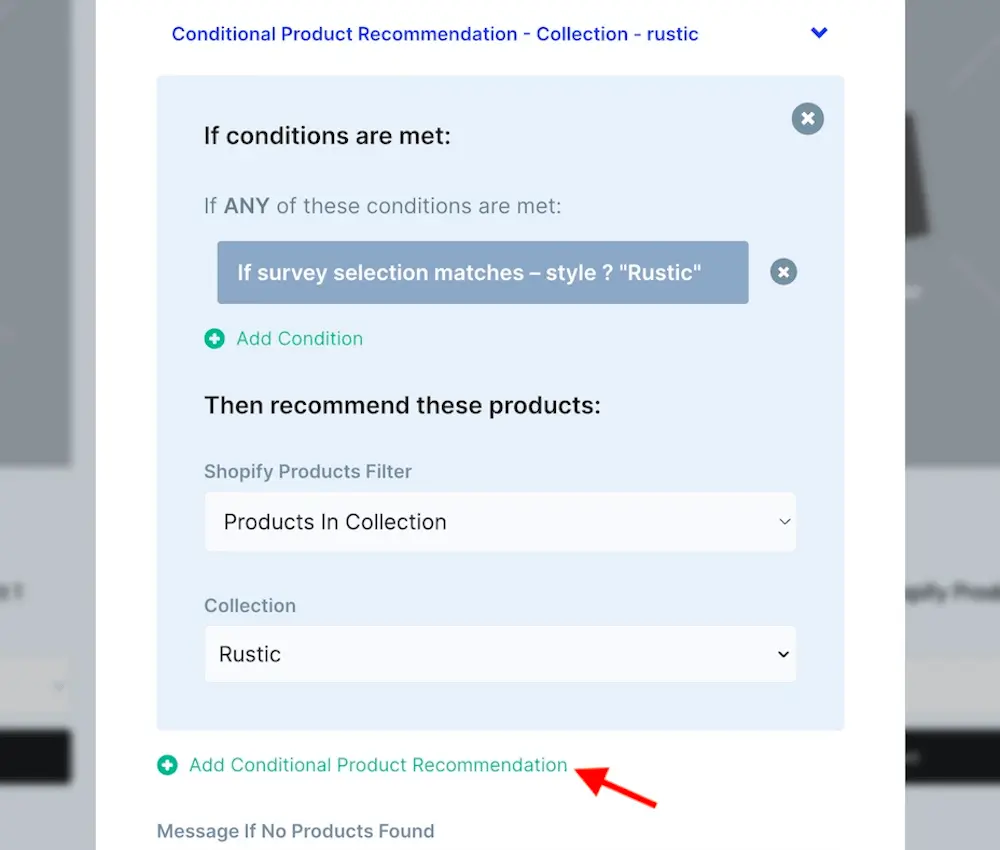Click the "Shopify Products Filter" field label
The width and height of the screenshot is (1000, 850).
point(307,471)
